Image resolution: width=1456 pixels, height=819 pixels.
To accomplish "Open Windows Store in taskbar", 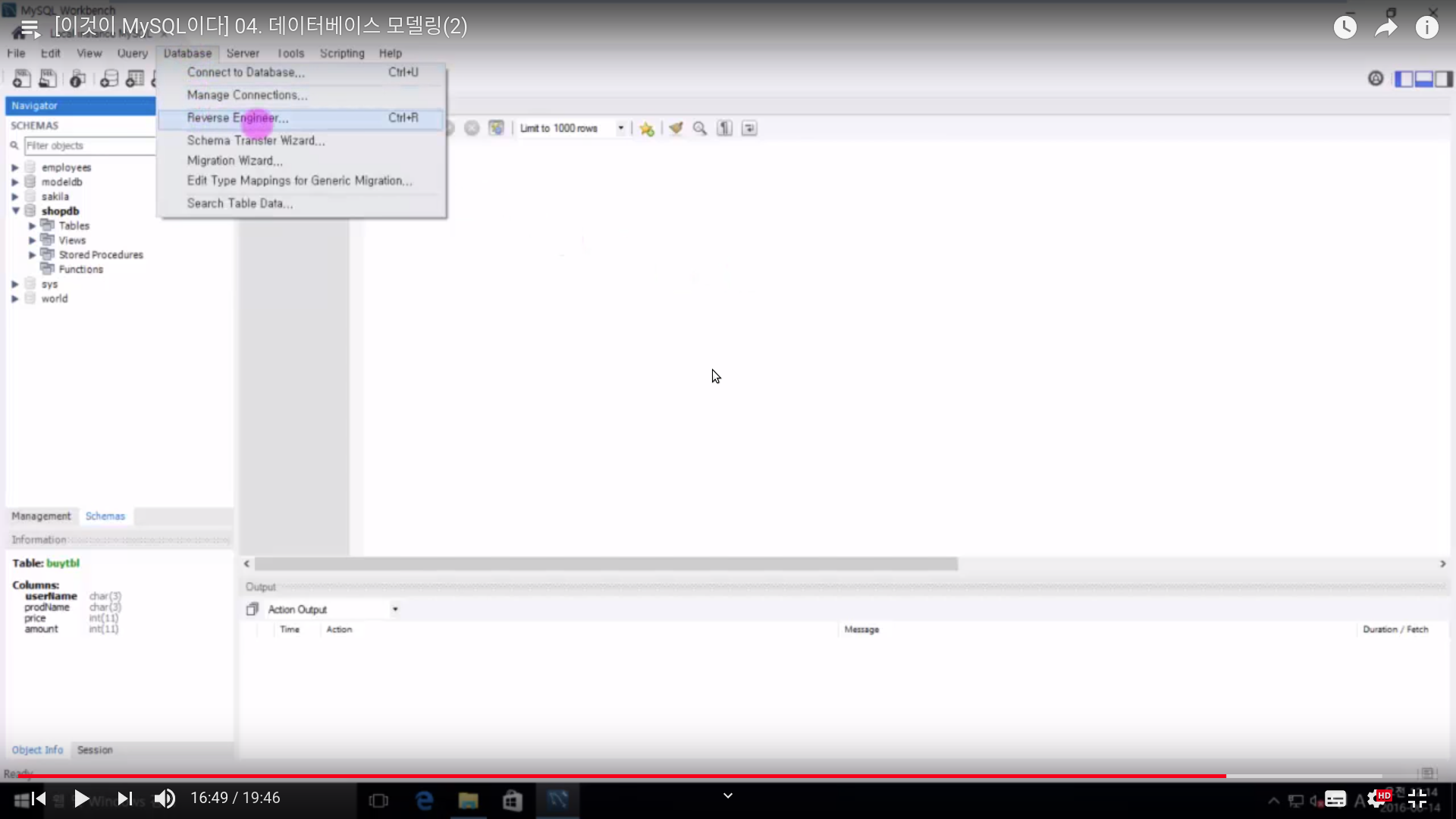I will (513, 800).
